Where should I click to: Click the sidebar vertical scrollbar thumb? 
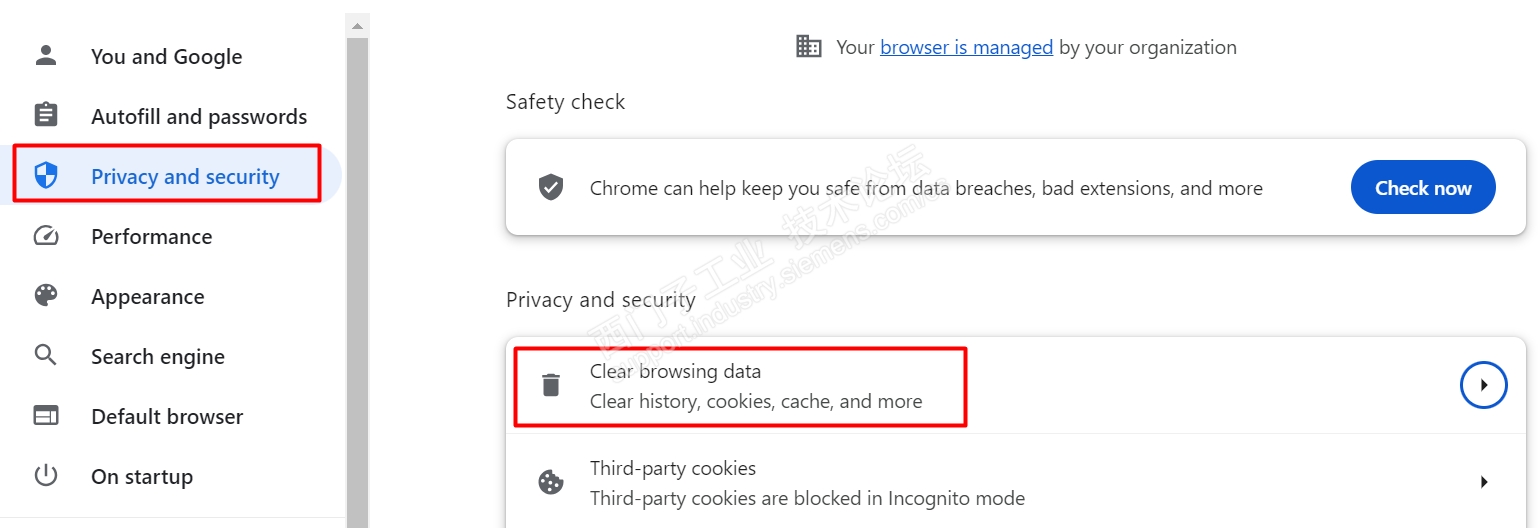357,280
